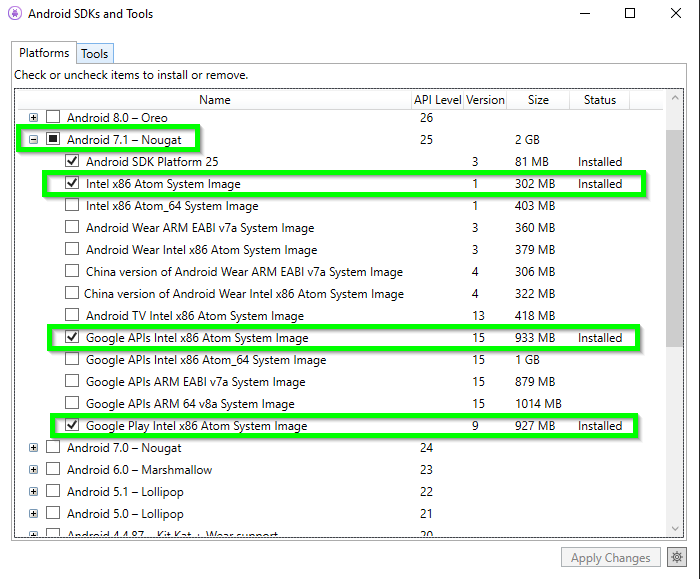Click API level 23 cell
The width and height of the screenshot is (700, 579).
tap(426, 470)
